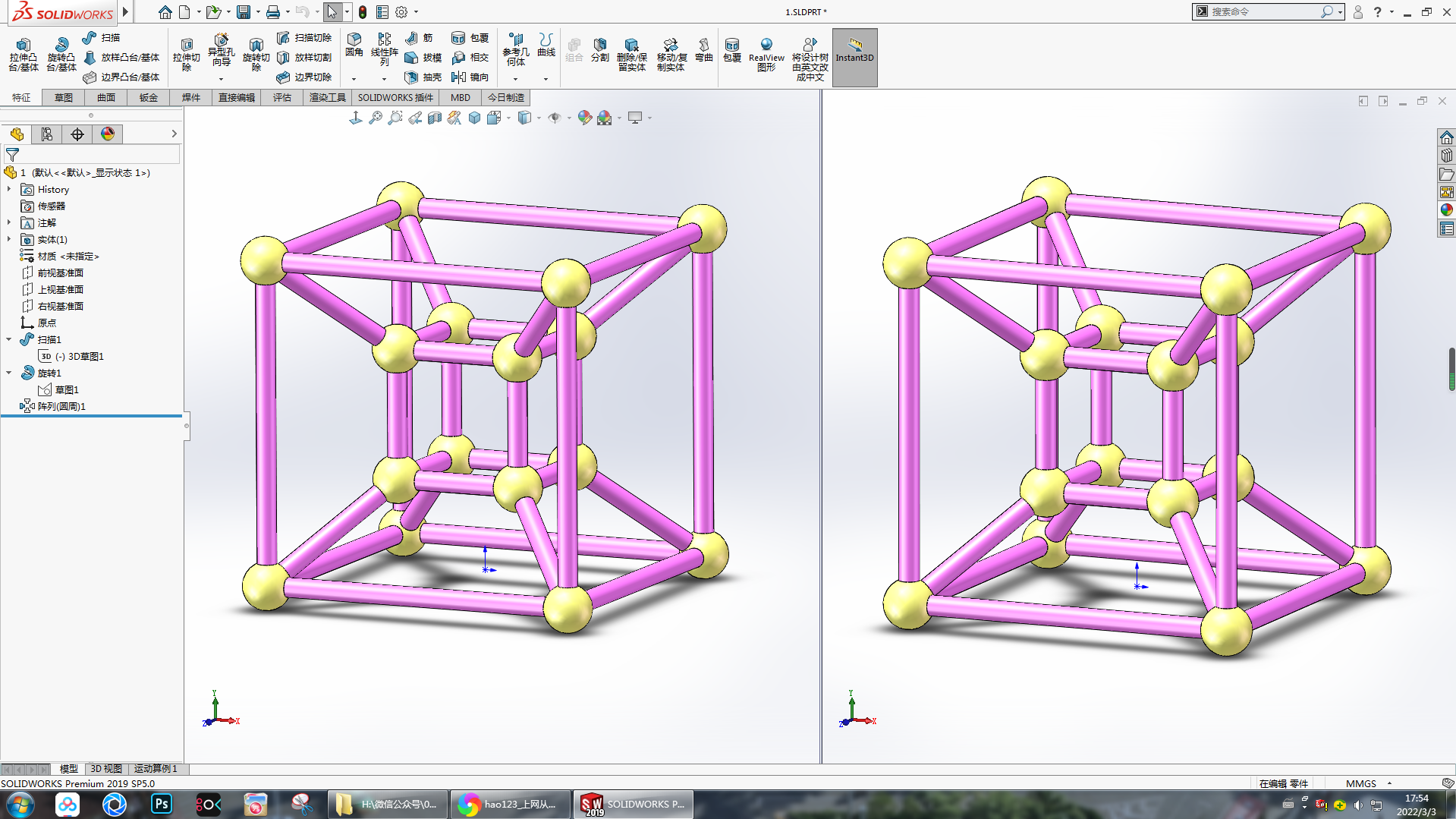Viewport: 1456px width, 819px height.
Task: Open the dropdown arrow under 圆角
Action: 354,79
